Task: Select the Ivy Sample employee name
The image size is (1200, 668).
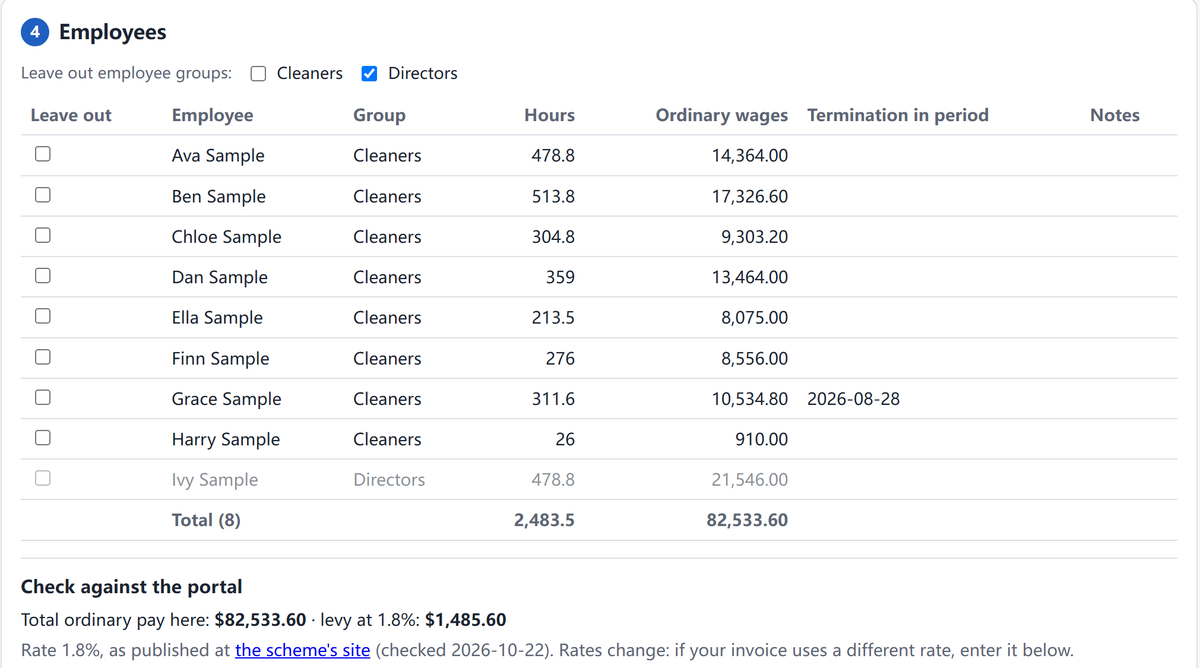Action: (215, 480)
